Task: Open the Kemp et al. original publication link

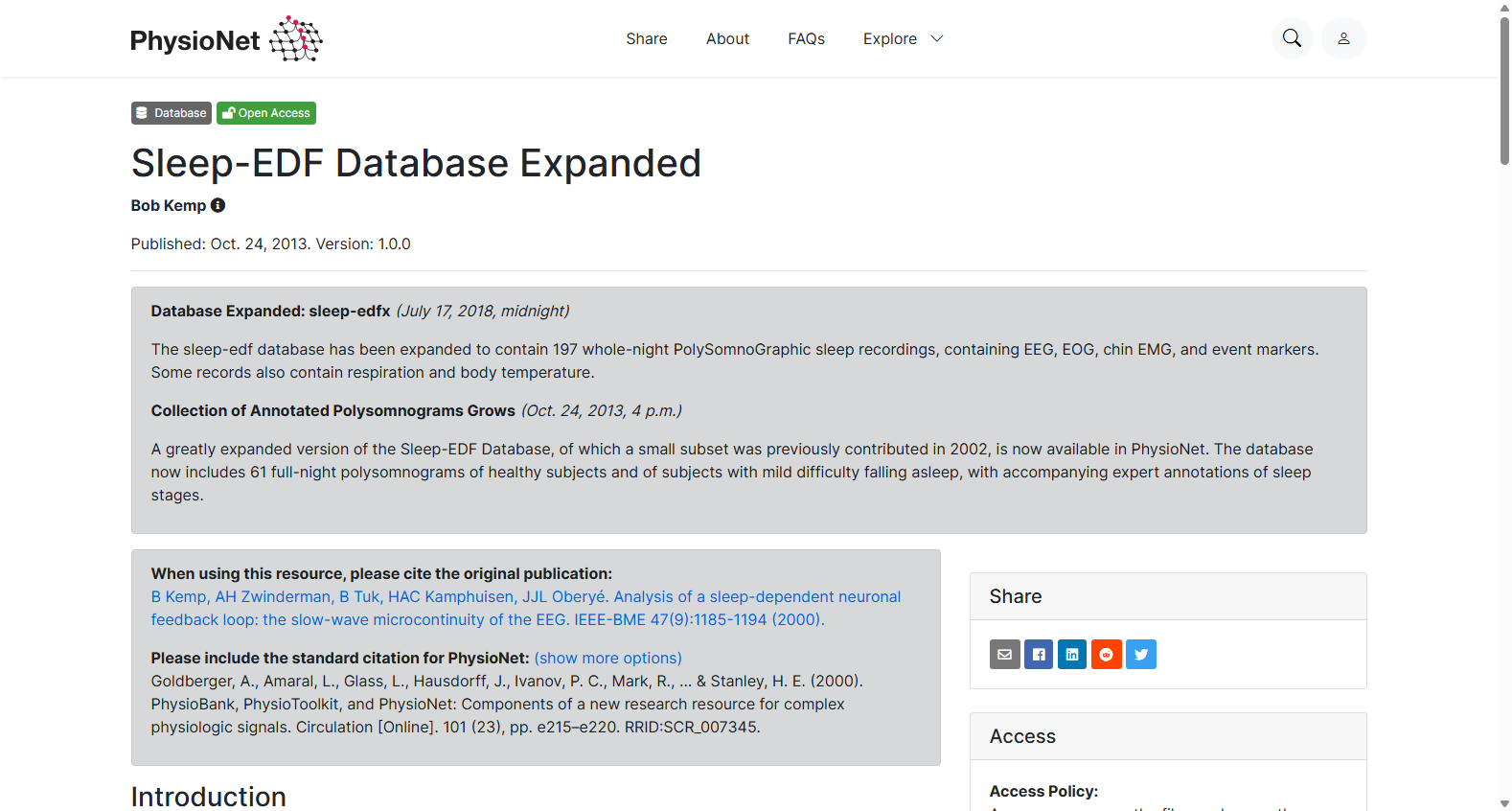Action: pyautogui.click(x=526, y=608)
